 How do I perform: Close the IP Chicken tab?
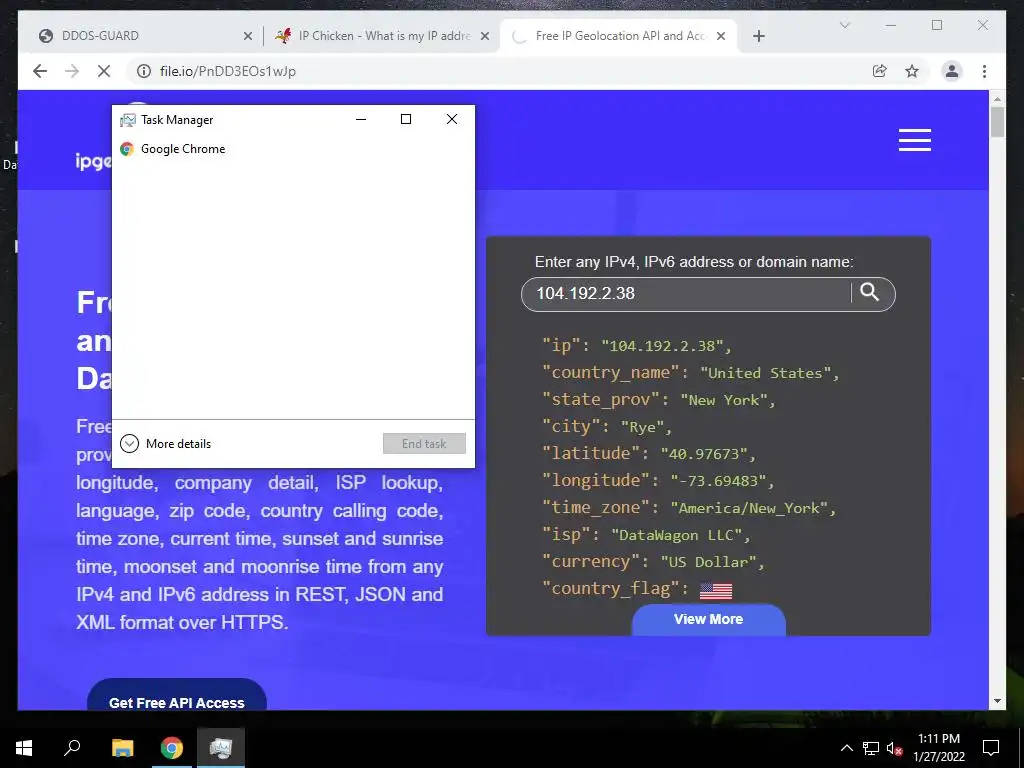tap(485, 36)
